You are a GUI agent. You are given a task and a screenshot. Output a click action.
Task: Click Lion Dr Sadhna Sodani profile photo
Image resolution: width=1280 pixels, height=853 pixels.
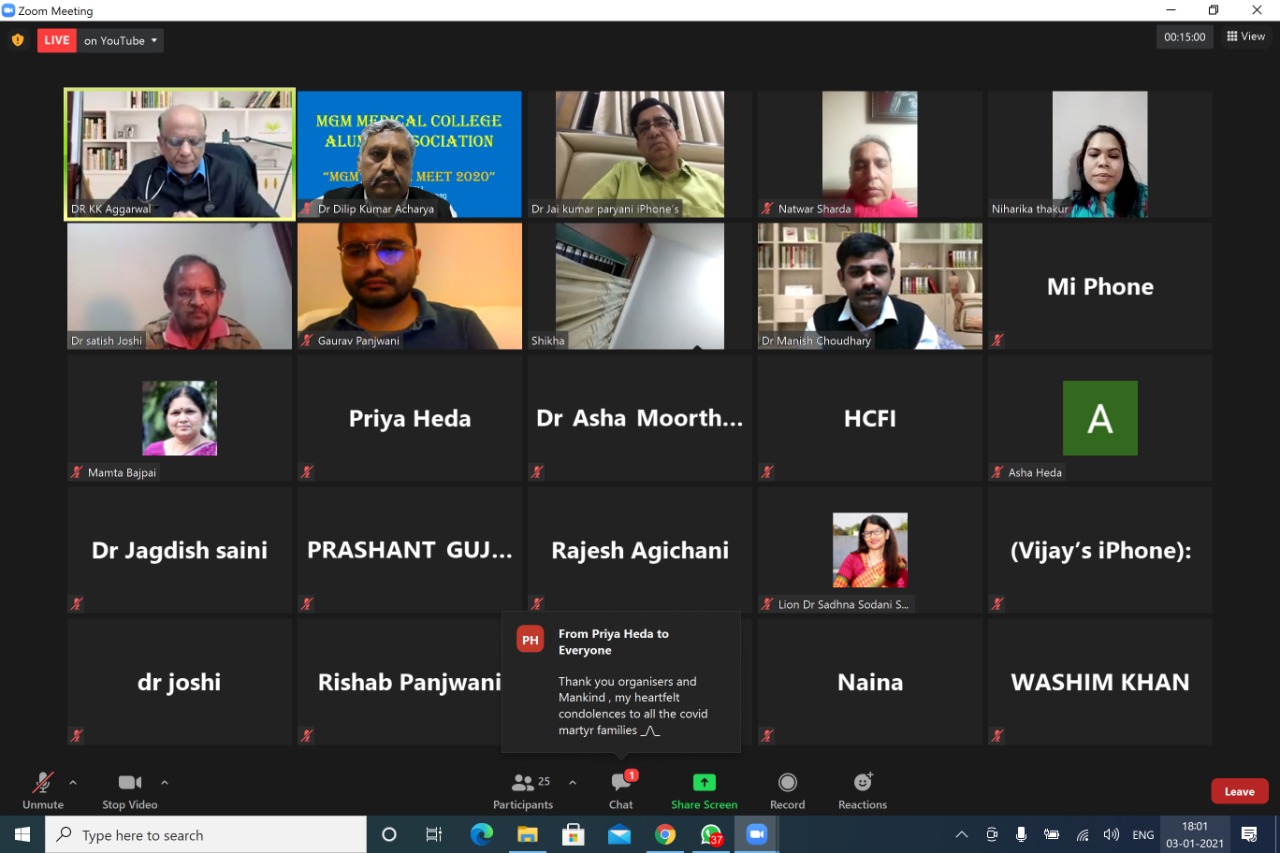(x=870, y=550)
